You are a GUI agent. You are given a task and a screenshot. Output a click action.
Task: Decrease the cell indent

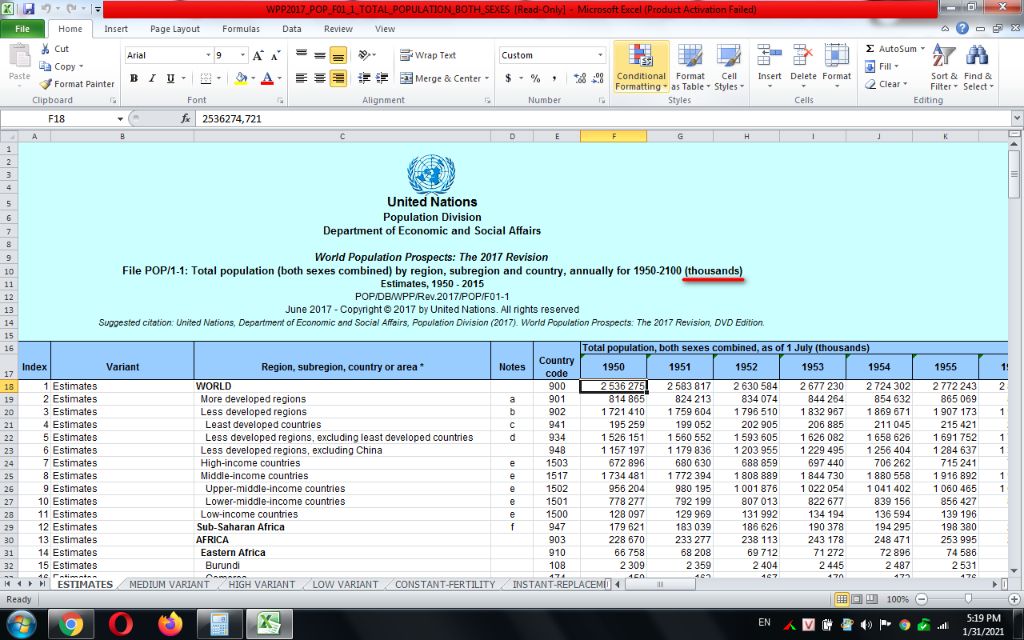(364, 78)
